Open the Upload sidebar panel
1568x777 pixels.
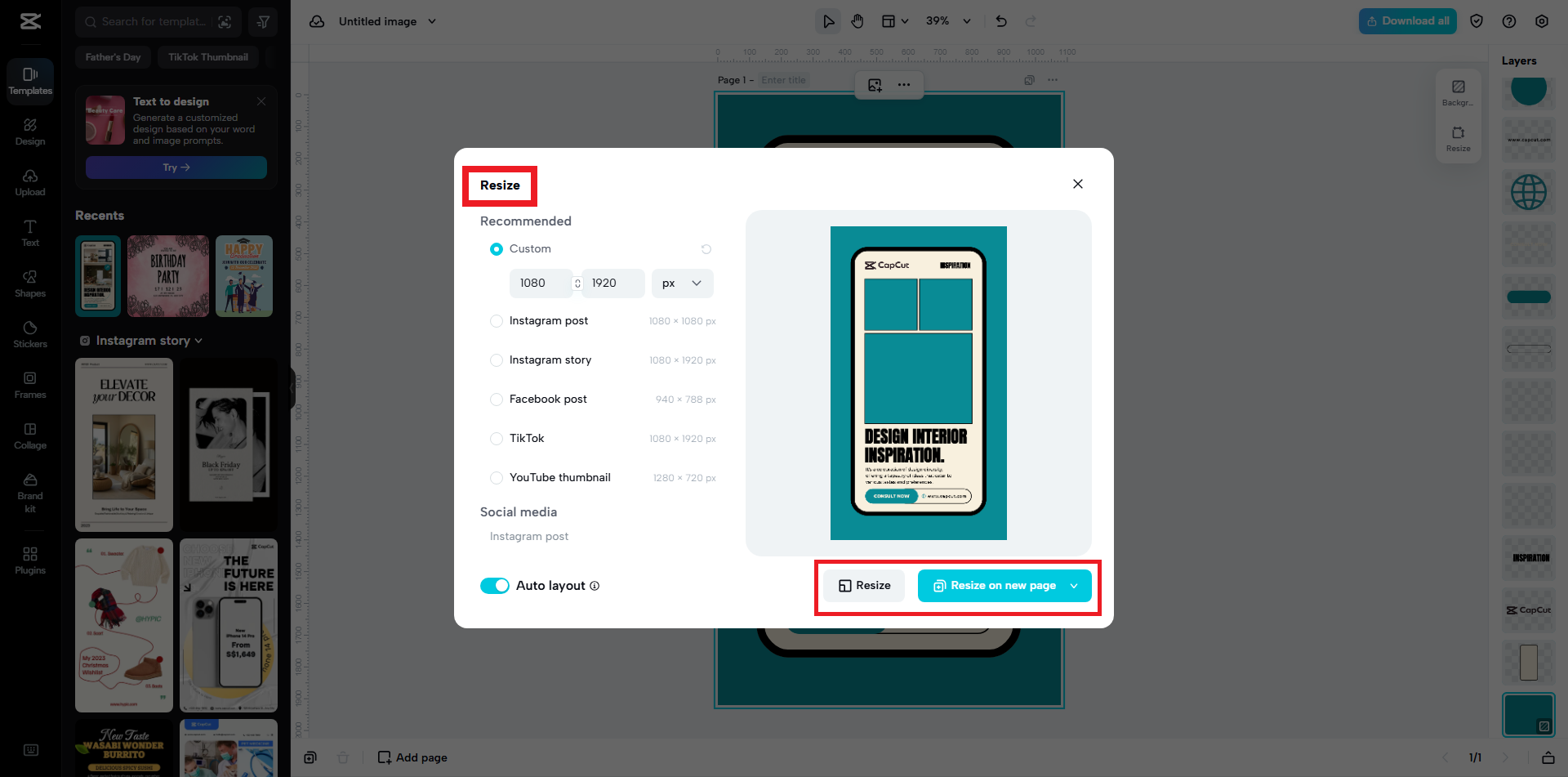click(30, 182)
